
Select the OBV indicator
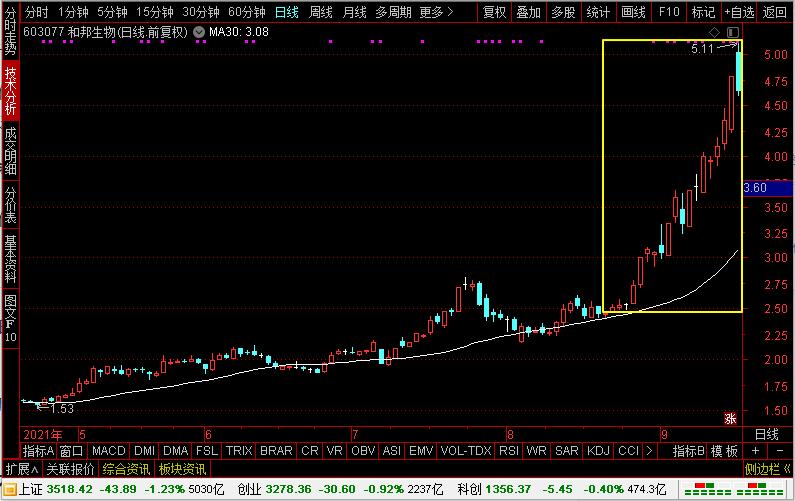point(363,451)
